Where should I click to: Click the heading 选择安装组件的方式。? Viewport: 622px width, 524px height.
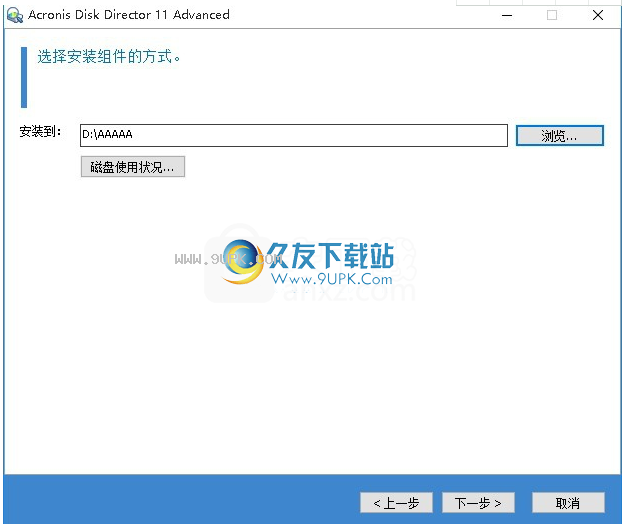click(109, 56)
